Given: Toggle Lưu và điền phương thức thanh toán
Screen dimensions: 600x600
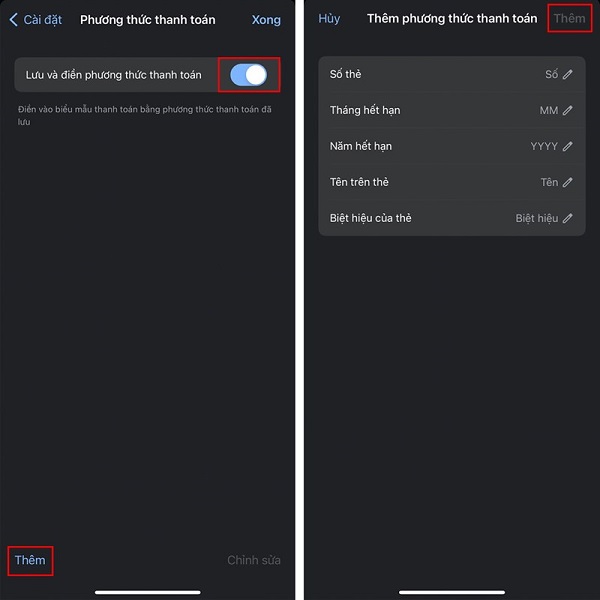Looking at the screenshot, I should (249, 75).
